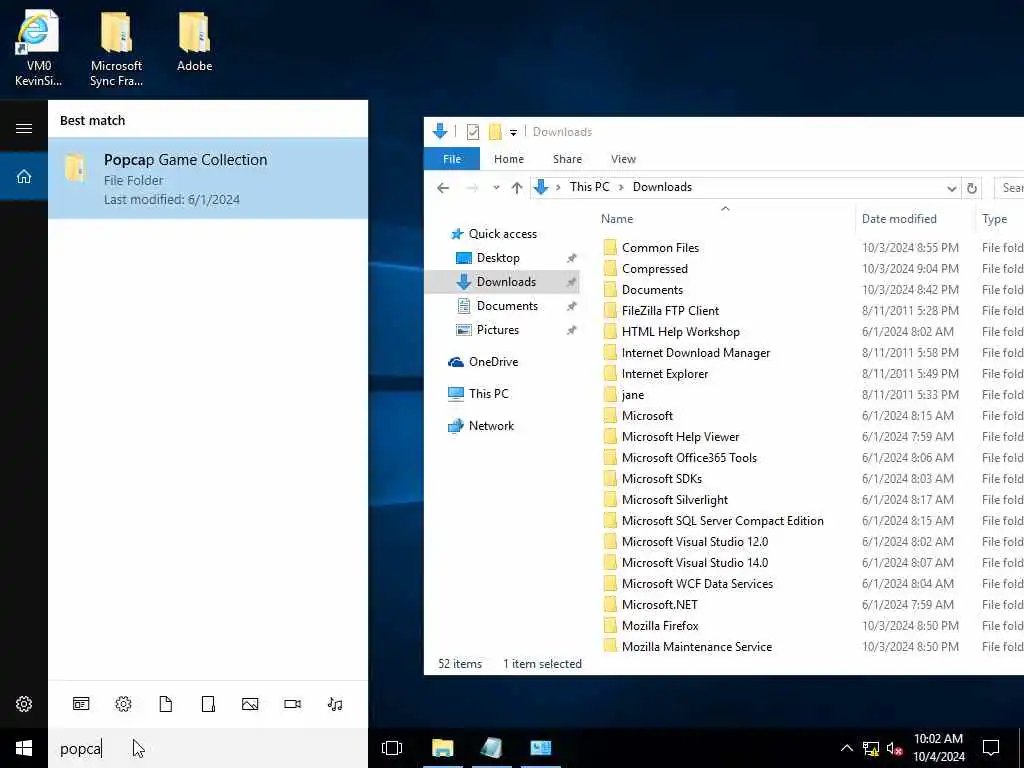Image resolution: width=1024 pixels, height=768 pixels.
Task: Expand the This PC breadcrumb chevron
Action: pyautogui.click(x=621, y=187)
